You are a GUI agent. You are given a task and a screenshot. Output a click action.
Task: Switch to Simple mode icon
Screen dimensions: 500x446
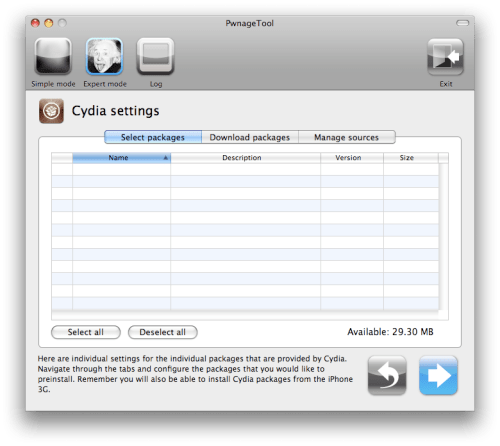click(x=53, y=56)
